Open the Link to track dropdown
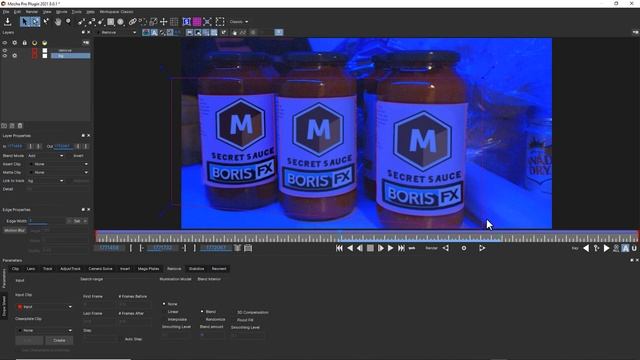Viewport: 640px width, 360px height. tap(45, 180)
